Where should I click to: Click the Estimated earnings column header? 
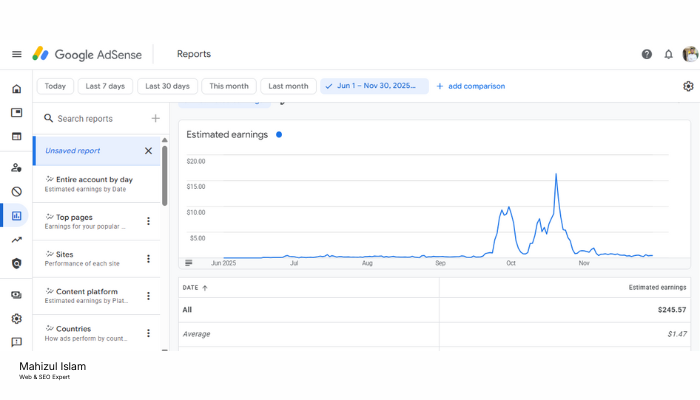pos(657,288)
